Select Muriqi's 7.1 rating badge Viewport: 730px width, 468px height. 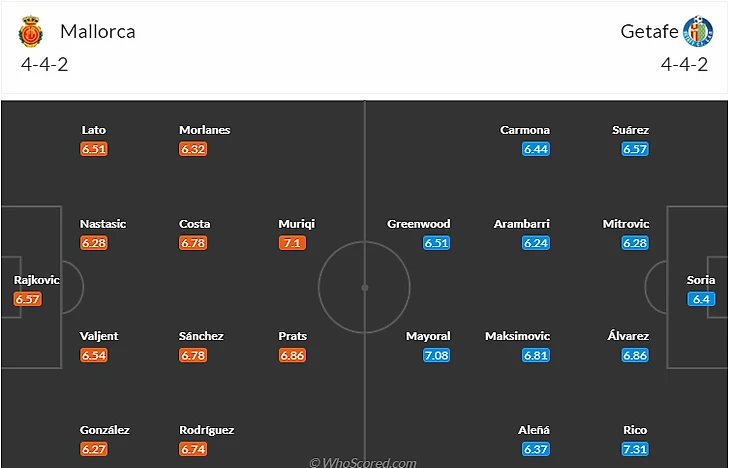coord(293,243)
